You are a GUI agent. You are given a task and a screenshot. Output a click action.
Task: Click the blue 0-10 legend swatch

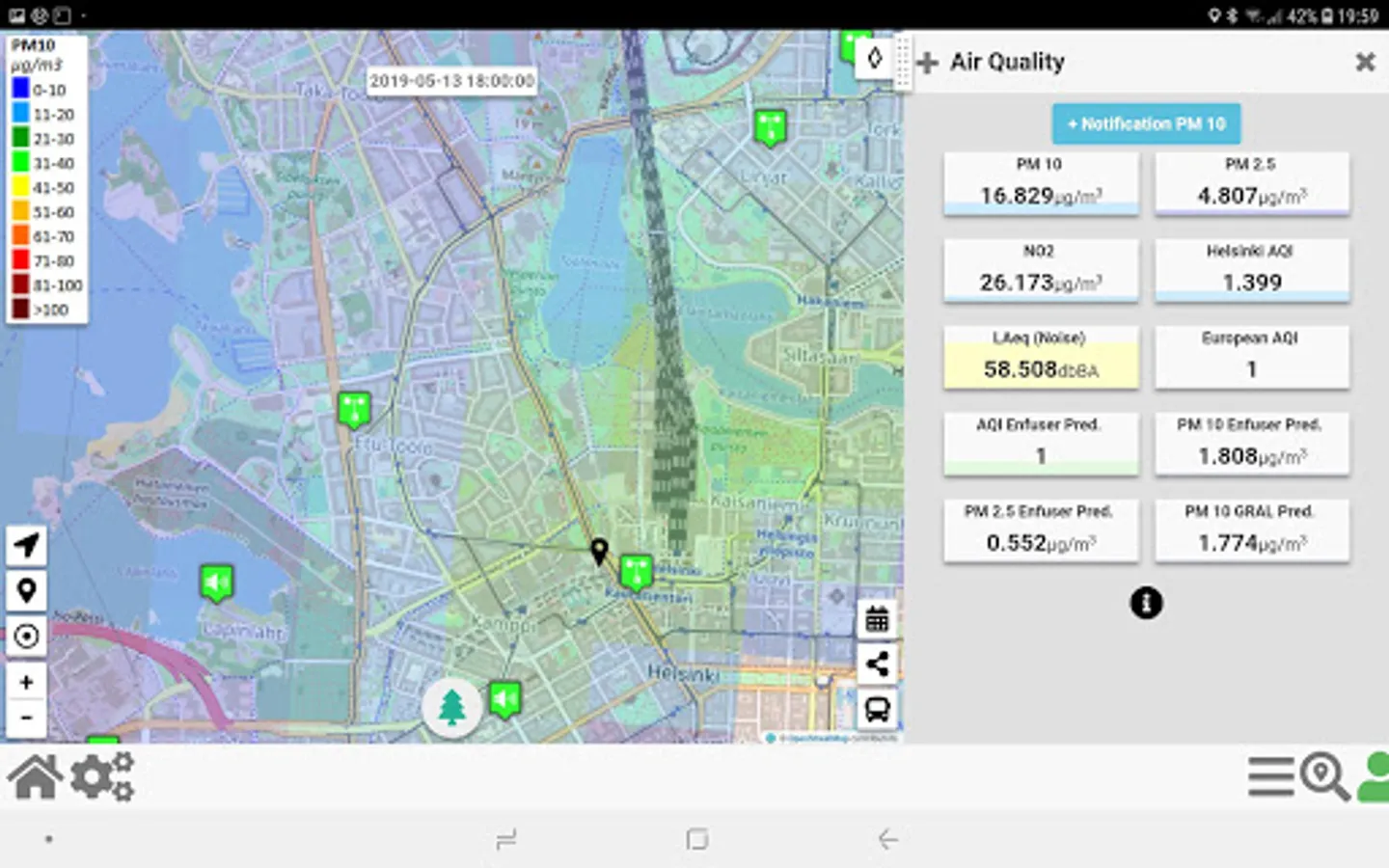tap(20, 89)
